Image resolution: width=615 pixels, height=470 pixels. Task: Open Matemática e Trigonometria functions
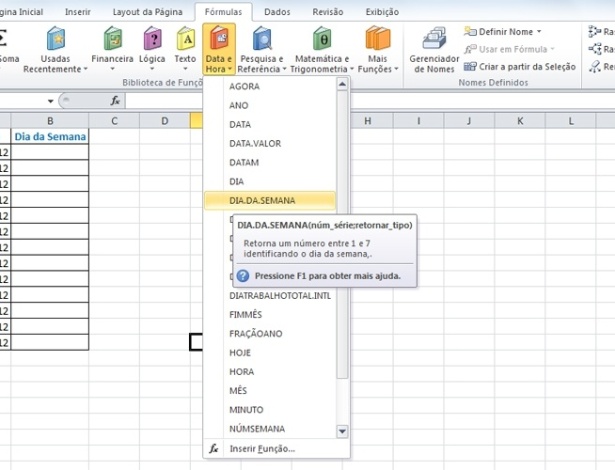pos(320,42)
